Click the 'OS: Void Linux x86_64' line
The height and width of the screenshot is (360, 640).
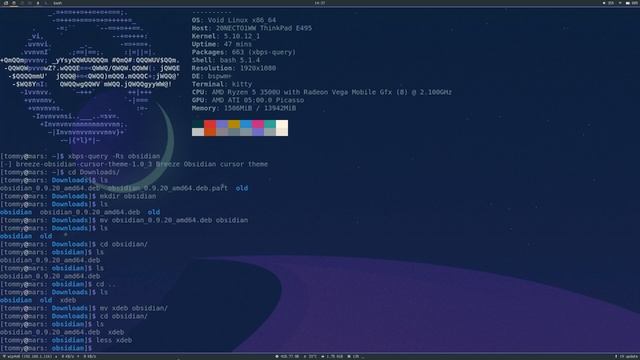tap(234, 20)
